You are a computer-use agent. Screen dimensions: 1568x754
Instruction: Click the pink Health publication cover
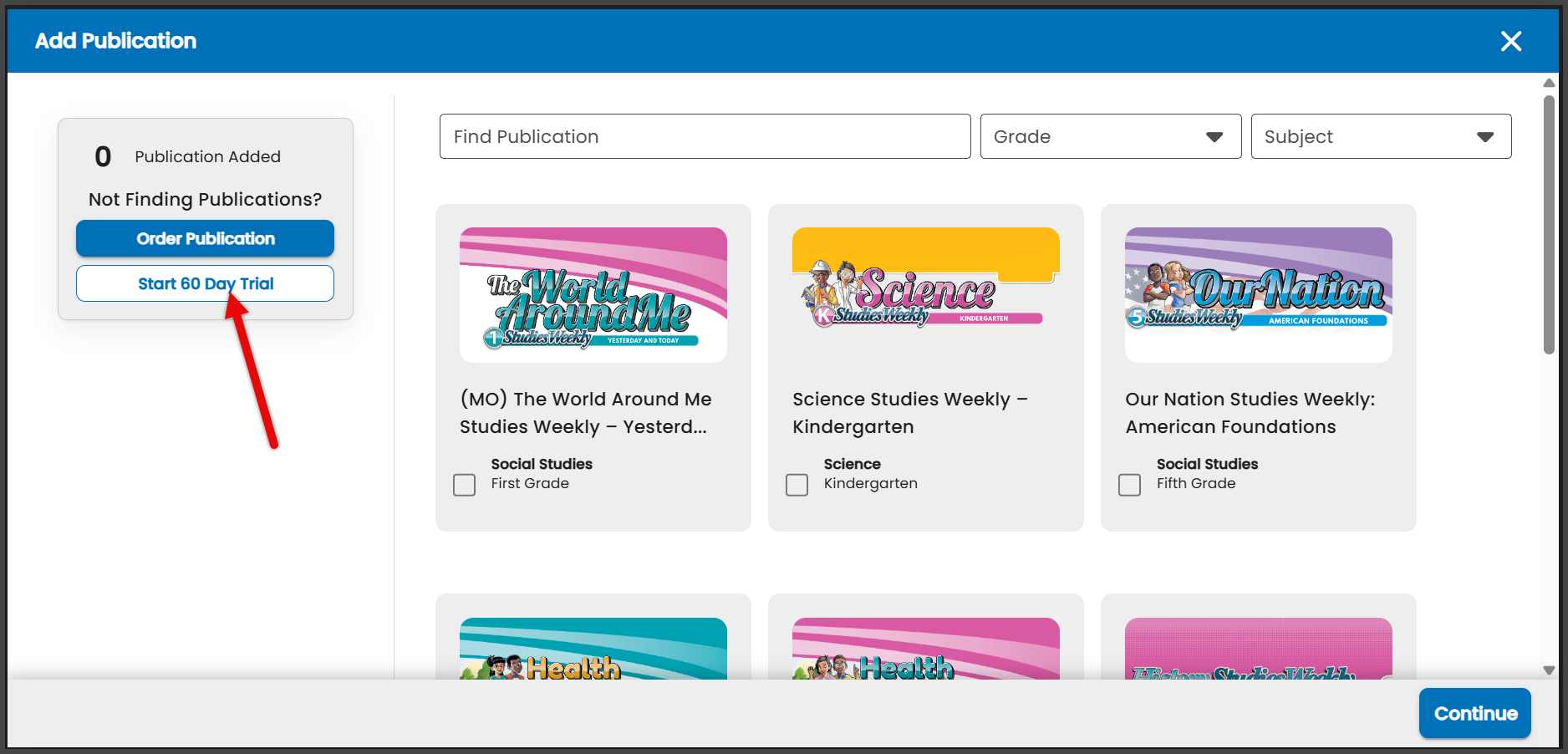tap(926, 649)
